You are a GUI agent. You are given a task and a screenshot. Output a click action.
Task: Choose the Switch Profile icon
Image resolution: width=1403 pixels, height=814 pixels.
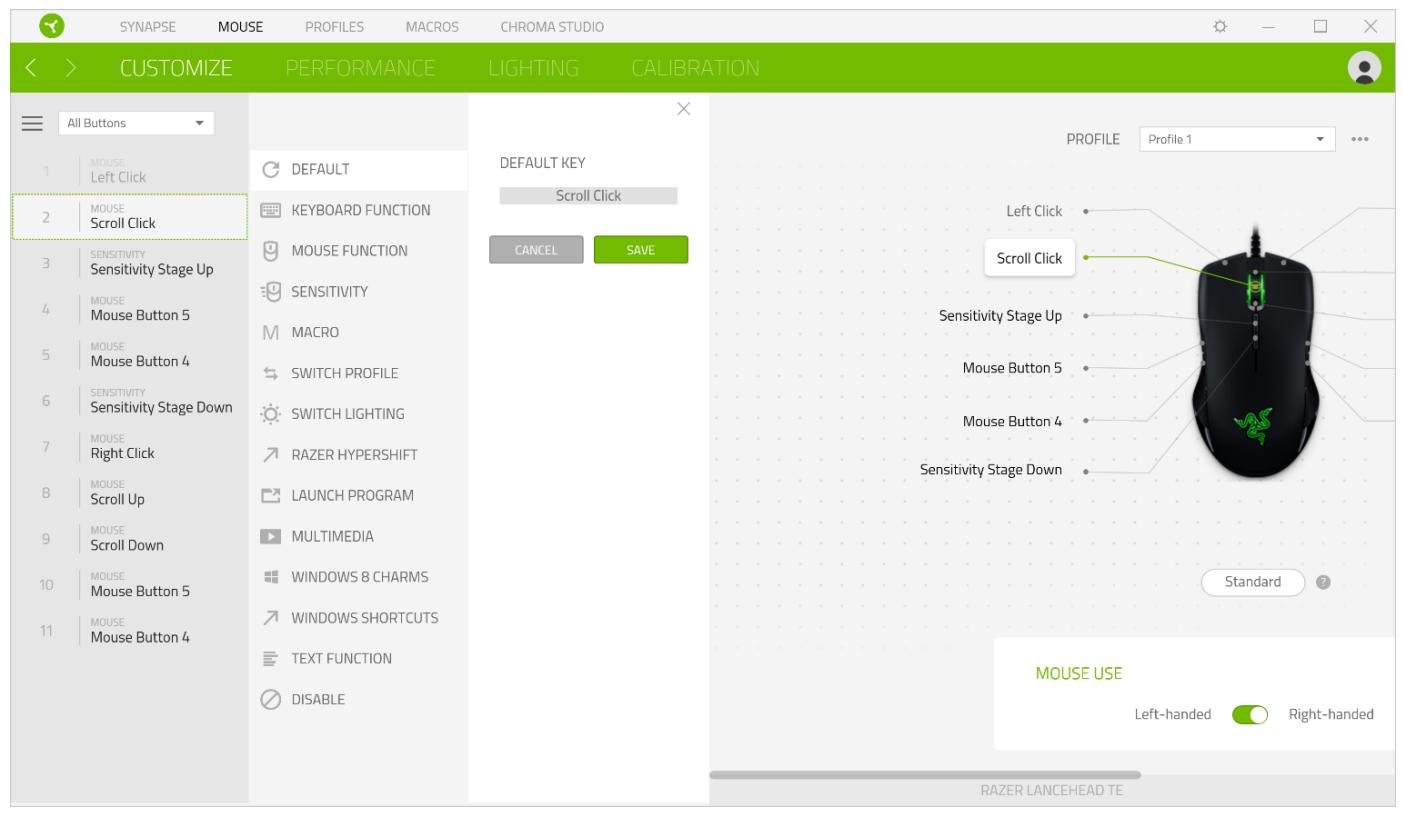(x=270, y=373)
